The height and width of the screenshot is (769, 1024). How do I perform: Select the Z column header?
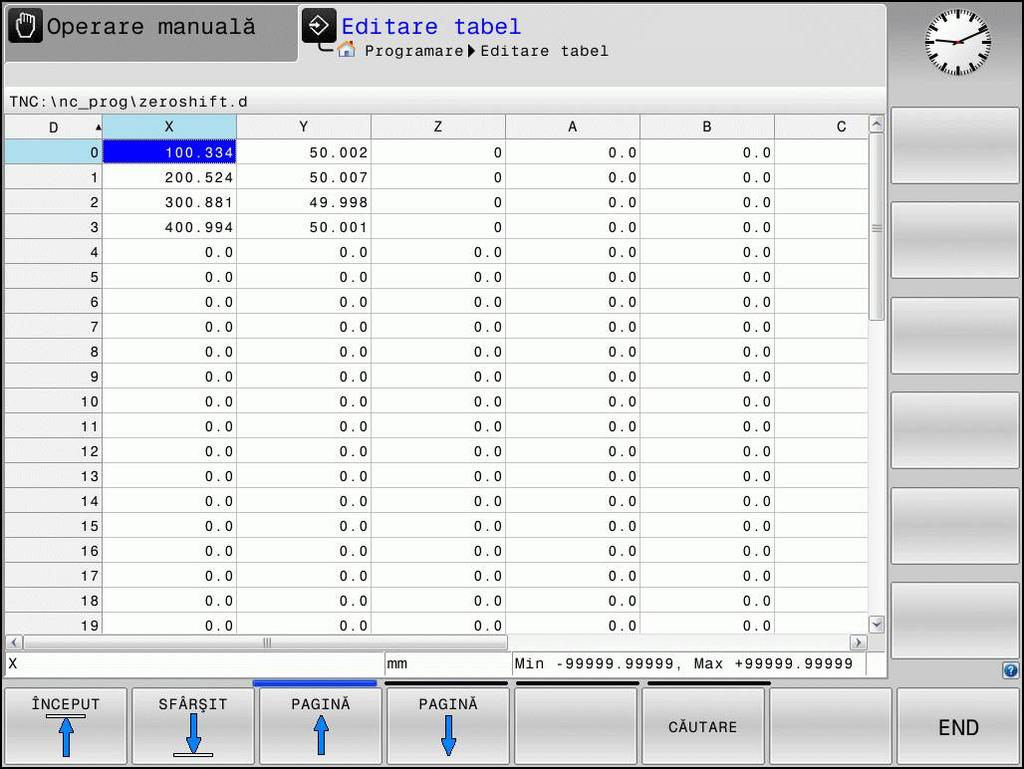tap(438, 127)
